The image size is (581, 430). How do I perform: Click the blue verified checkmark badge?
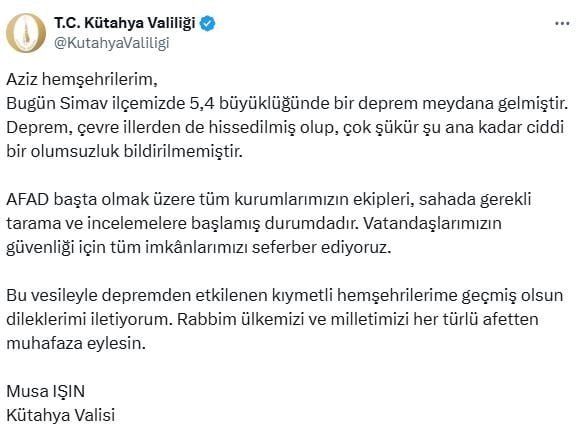coord(208,24)
